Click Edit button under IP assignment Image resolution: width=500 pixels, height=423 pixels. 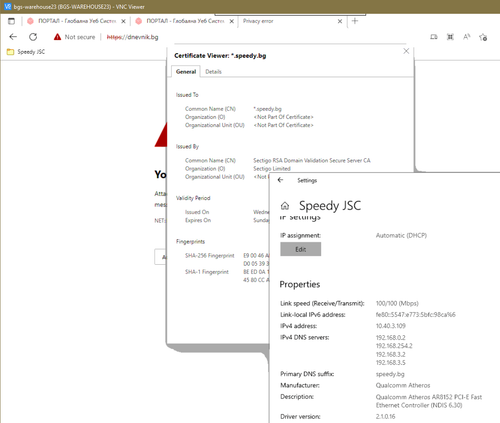coord(301,249)
